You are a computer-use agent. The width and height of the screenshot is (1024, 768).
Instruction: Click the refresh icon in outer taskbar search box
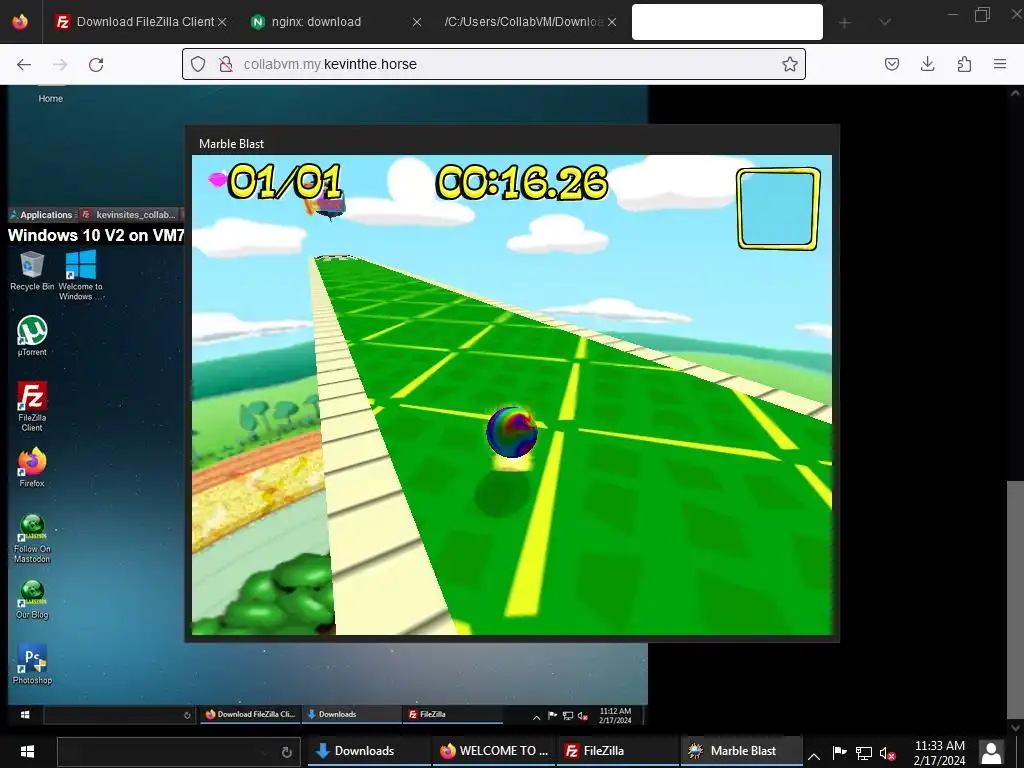pyautogui.click(x=286, y=752)
